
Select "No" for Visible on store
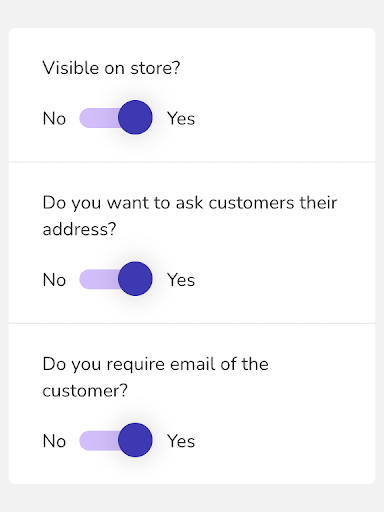54,119
